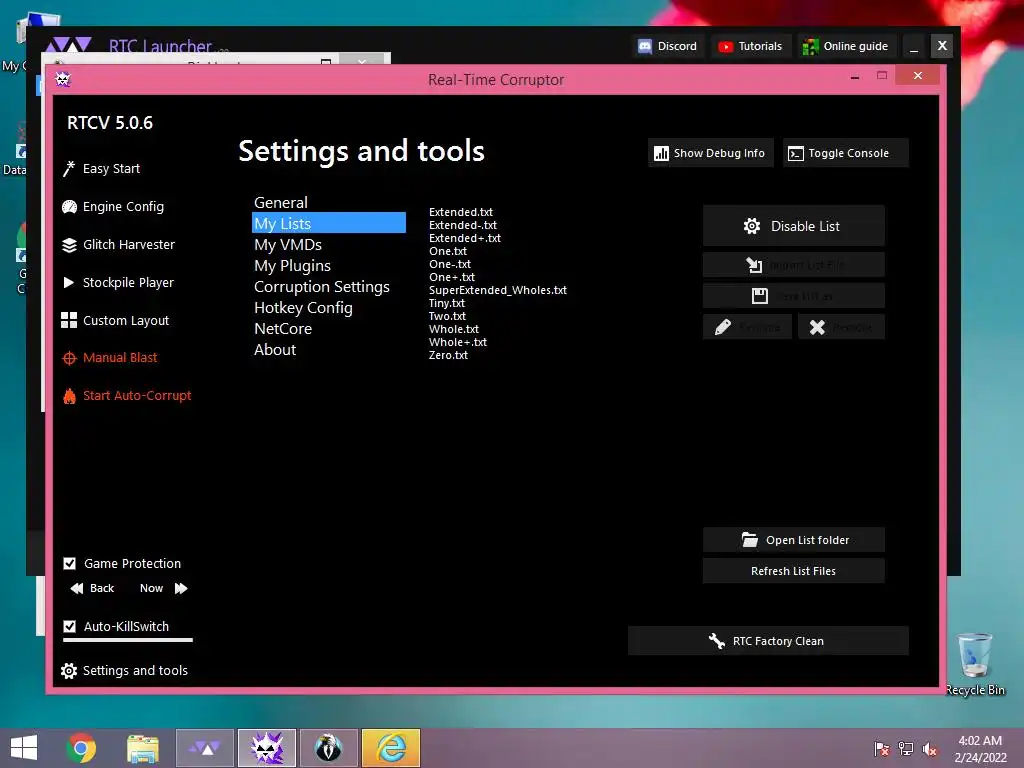Open Tutorials link in RTC Launcher
This screenshot has width=1024, height=768.
(x=750, y=46)
